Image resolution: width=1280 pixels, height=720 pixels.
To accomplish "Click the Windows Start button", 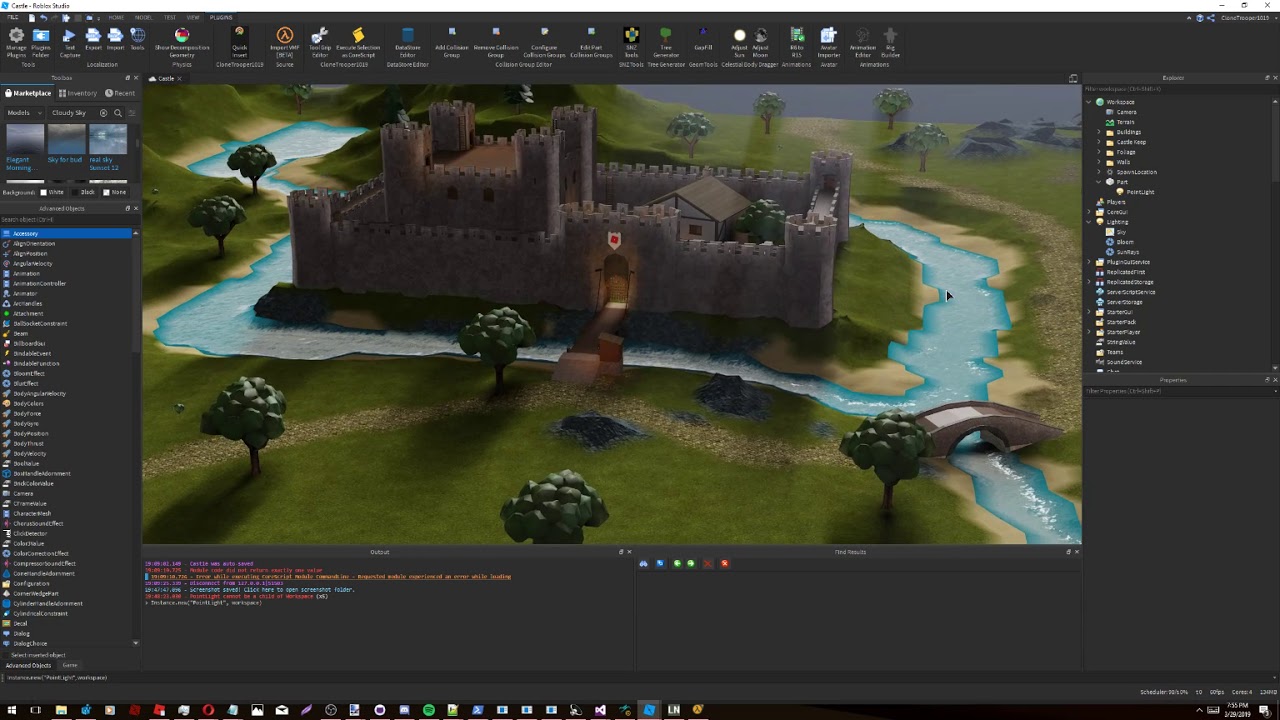I will 11,710.
